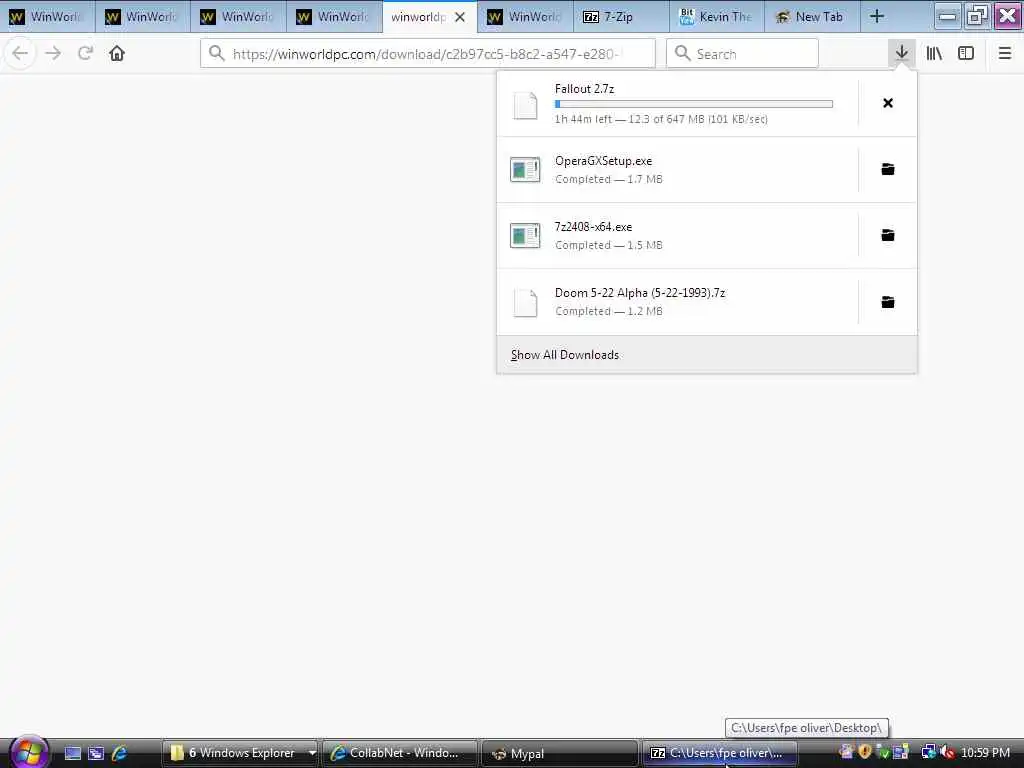The height and width of the screenshot is (768, 1024).
Task: Click the 7z2408-x64.exe file icon
Action: coord(525,236)
